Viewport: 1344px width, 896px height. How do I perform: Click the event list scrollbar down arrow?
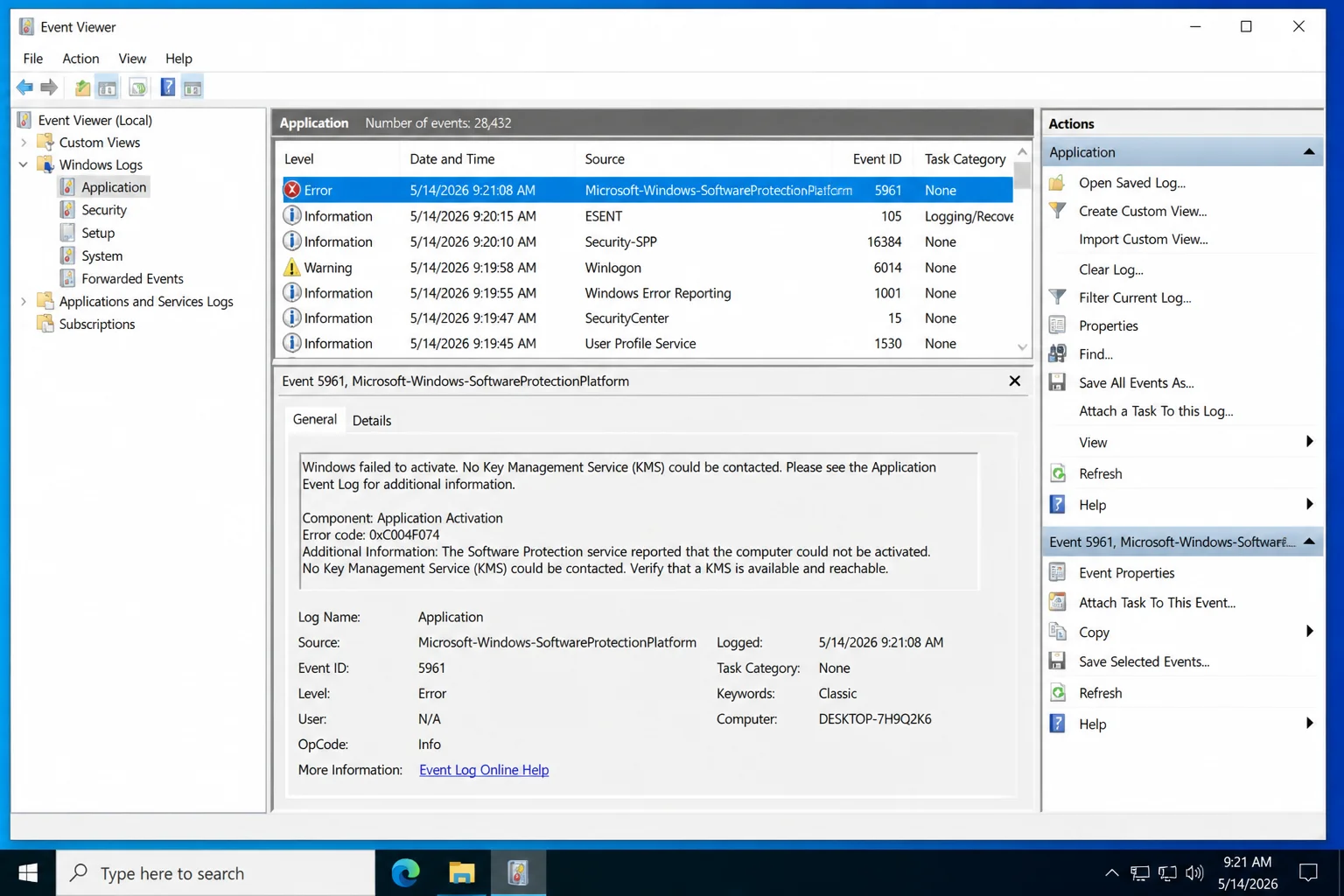coord(1022,348)
